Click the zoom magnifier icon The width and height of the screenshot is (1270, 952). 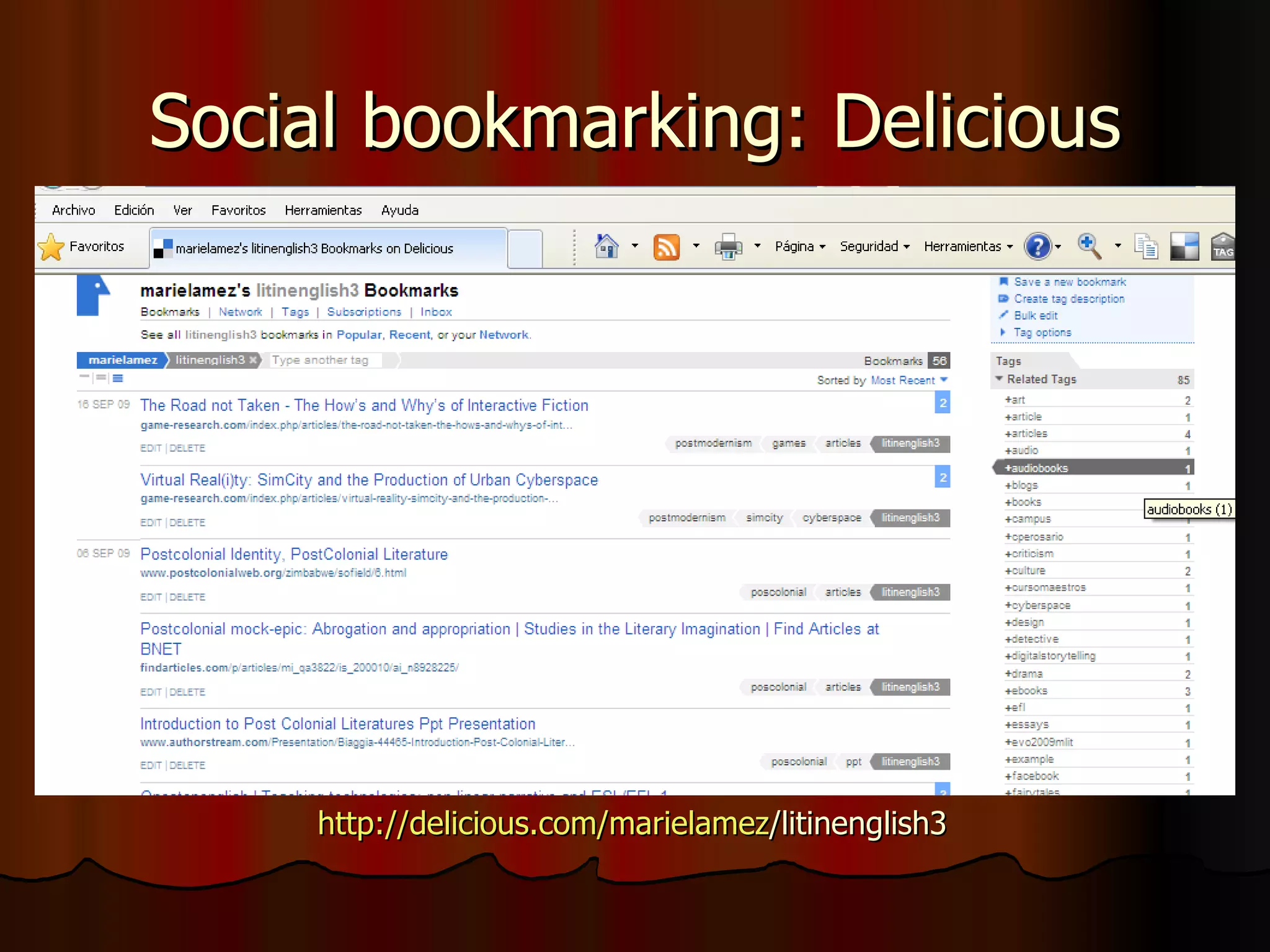1090,246
